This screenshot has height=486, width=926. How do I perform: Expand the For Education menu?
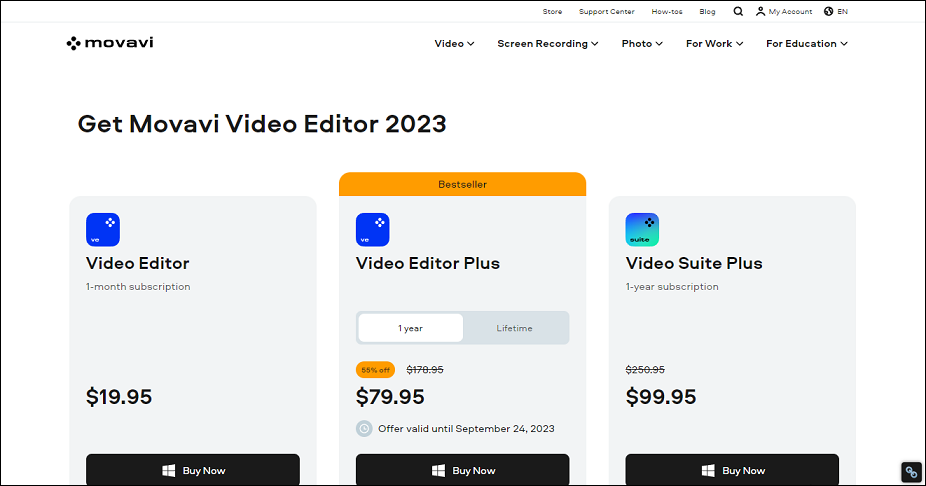click(807, 44)
